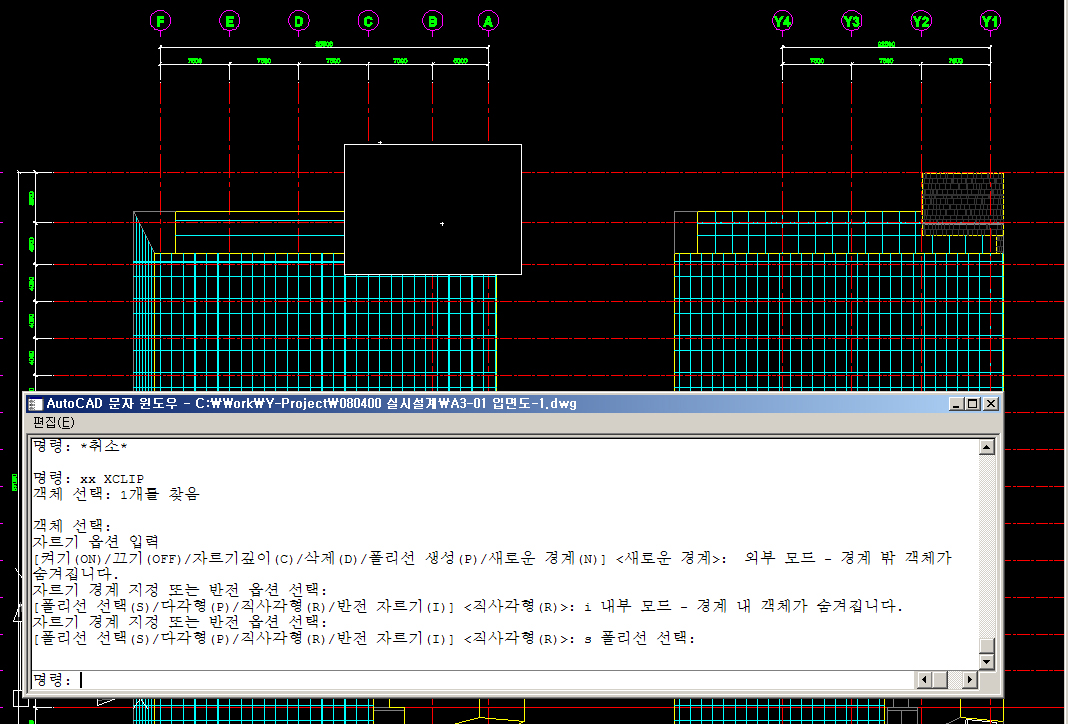Click in the 명령: command input line
This screenshot has height=724, width=1068.
490,680
